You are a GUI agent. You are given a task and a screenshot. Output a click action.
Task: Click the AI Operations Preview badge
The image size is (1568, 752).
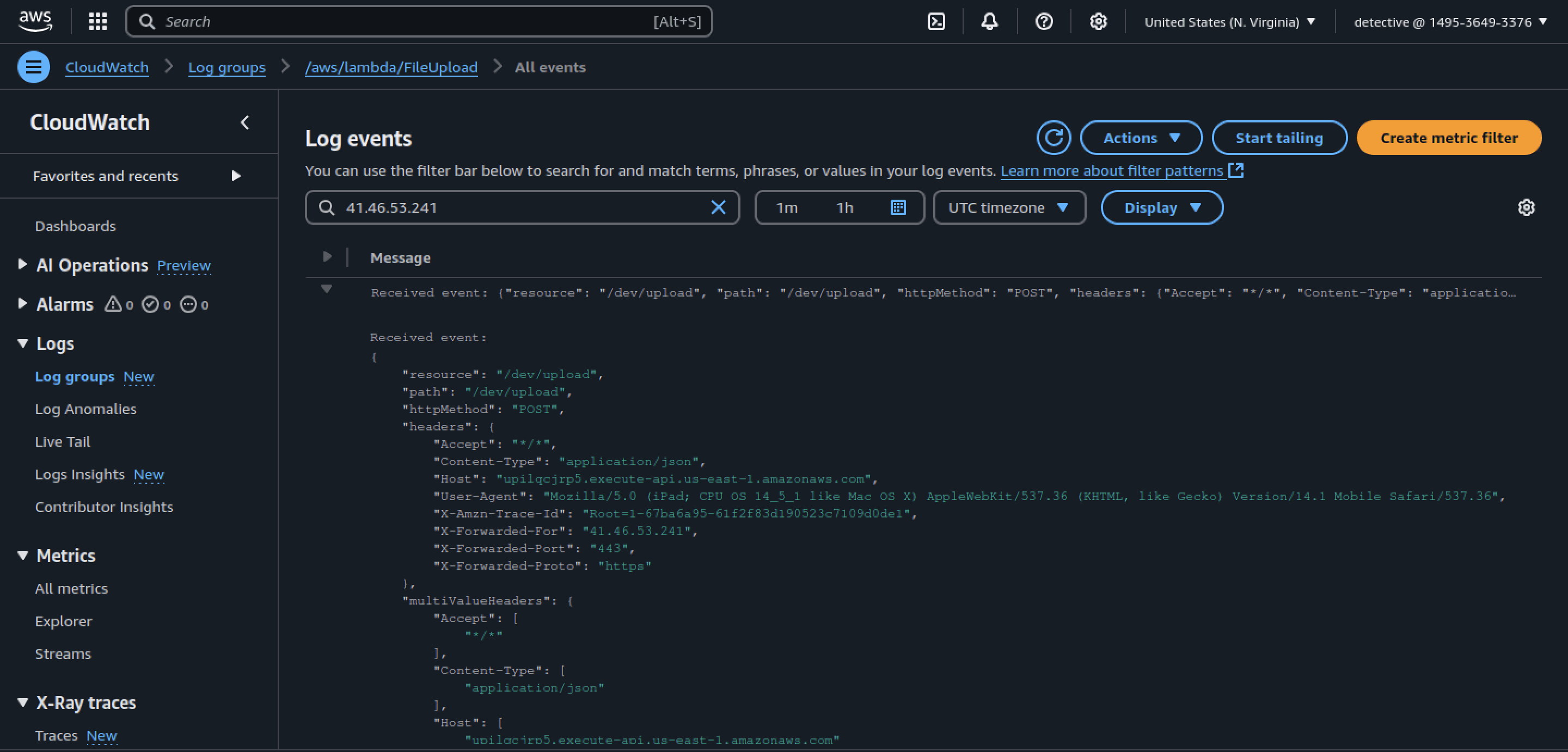(x=184, y=266)
